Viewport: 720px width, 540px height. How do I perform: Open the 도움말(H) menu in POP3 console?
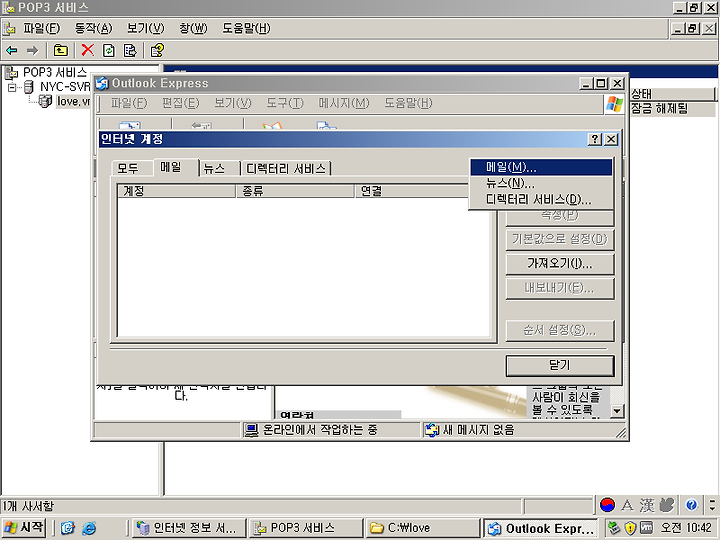click(246, 28)
